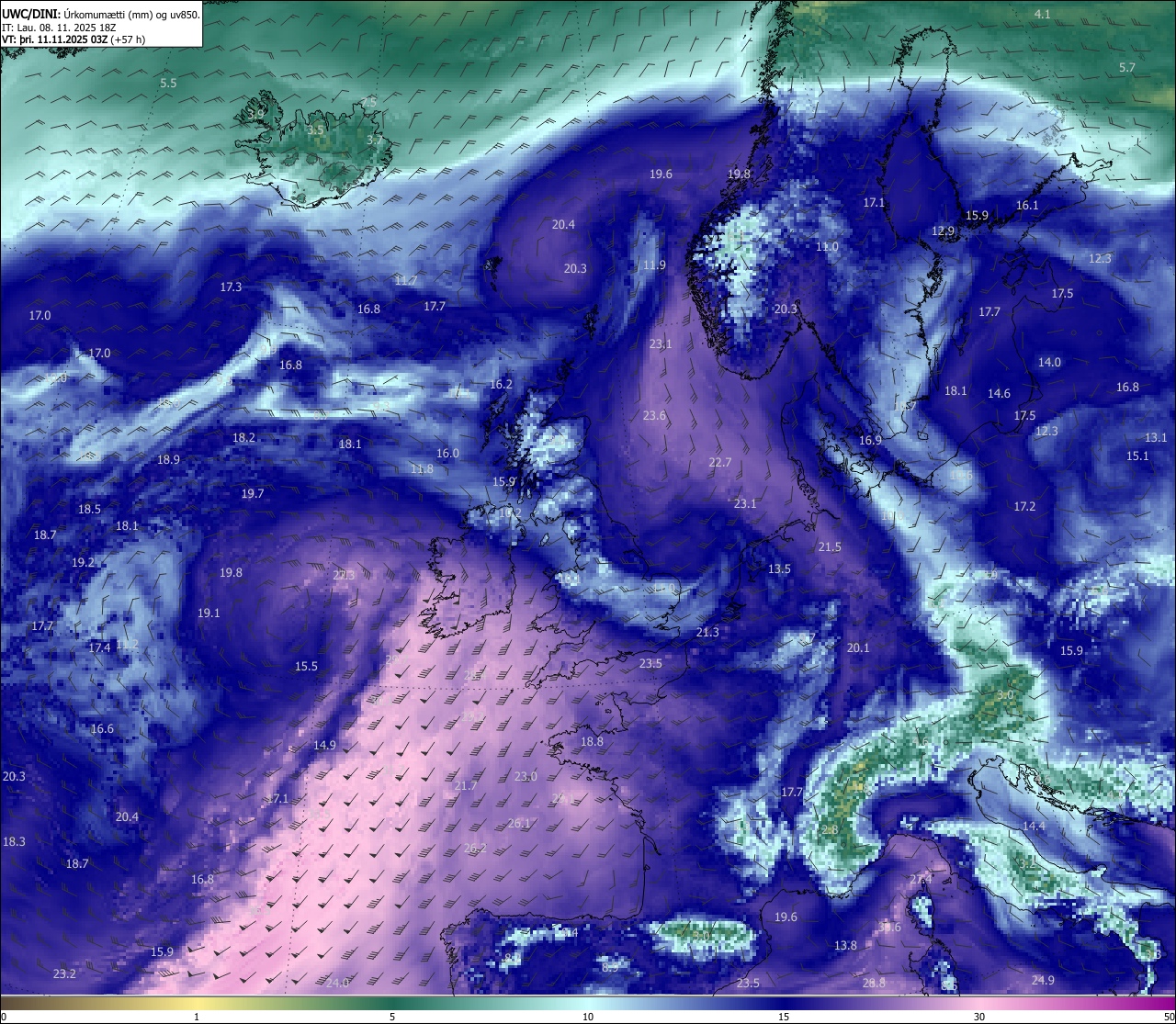Image resolution: width=1176 pixels, height=1024 pixels.
Task: Click the UWC/DINI Úrkomumætti title line
Action: (100, 14)
